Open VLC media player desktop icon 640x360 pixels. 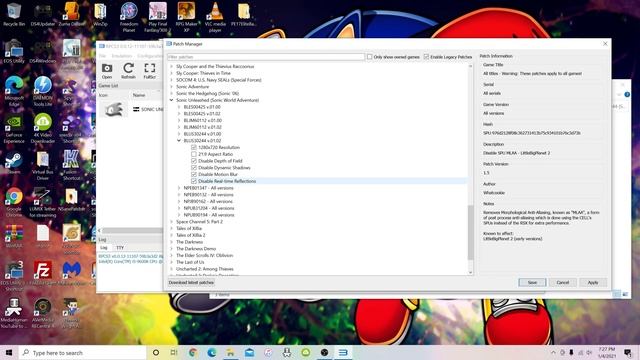215,16
